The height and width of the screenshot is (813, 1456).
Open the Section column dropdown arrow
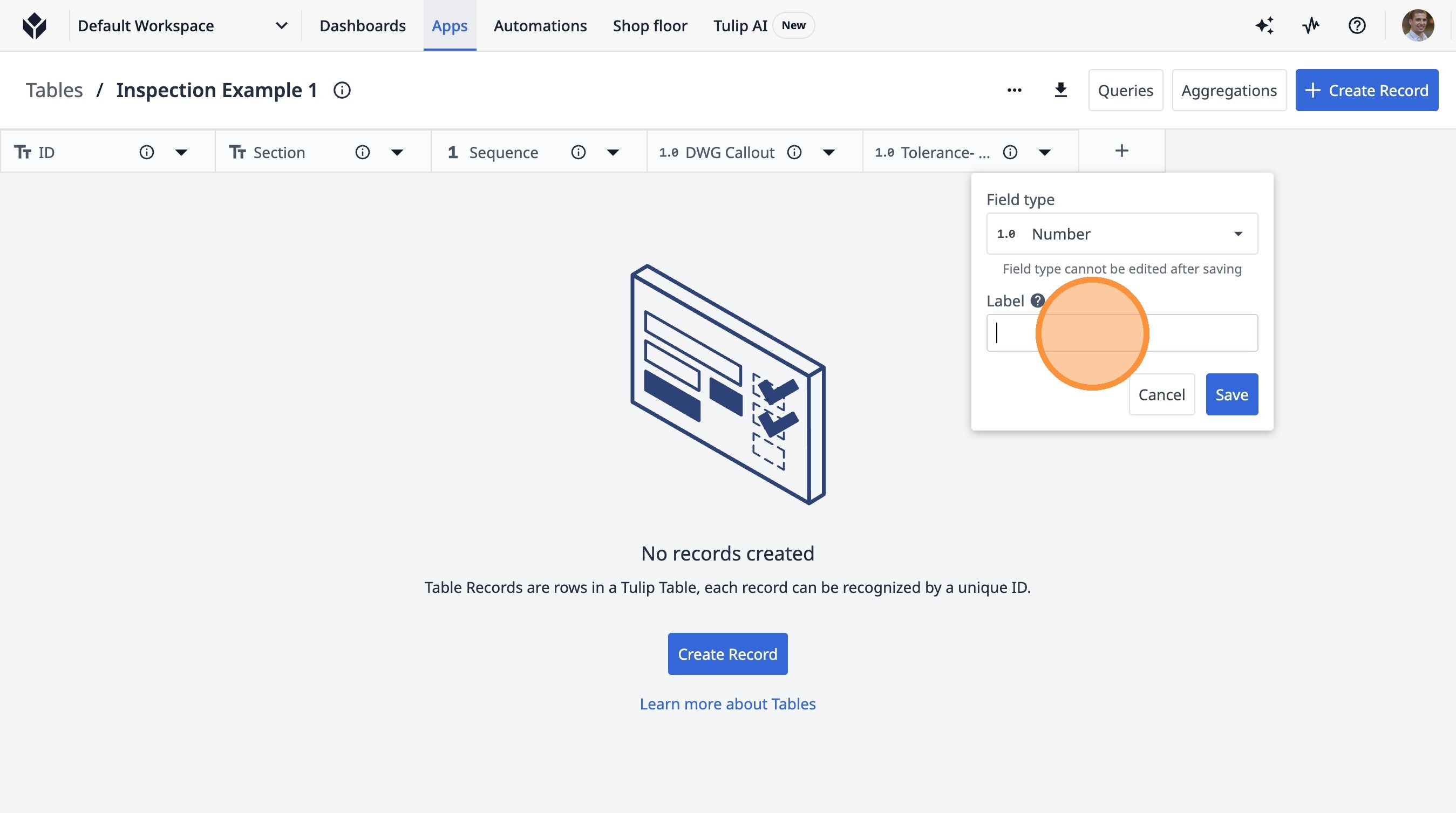coord(397,153)
